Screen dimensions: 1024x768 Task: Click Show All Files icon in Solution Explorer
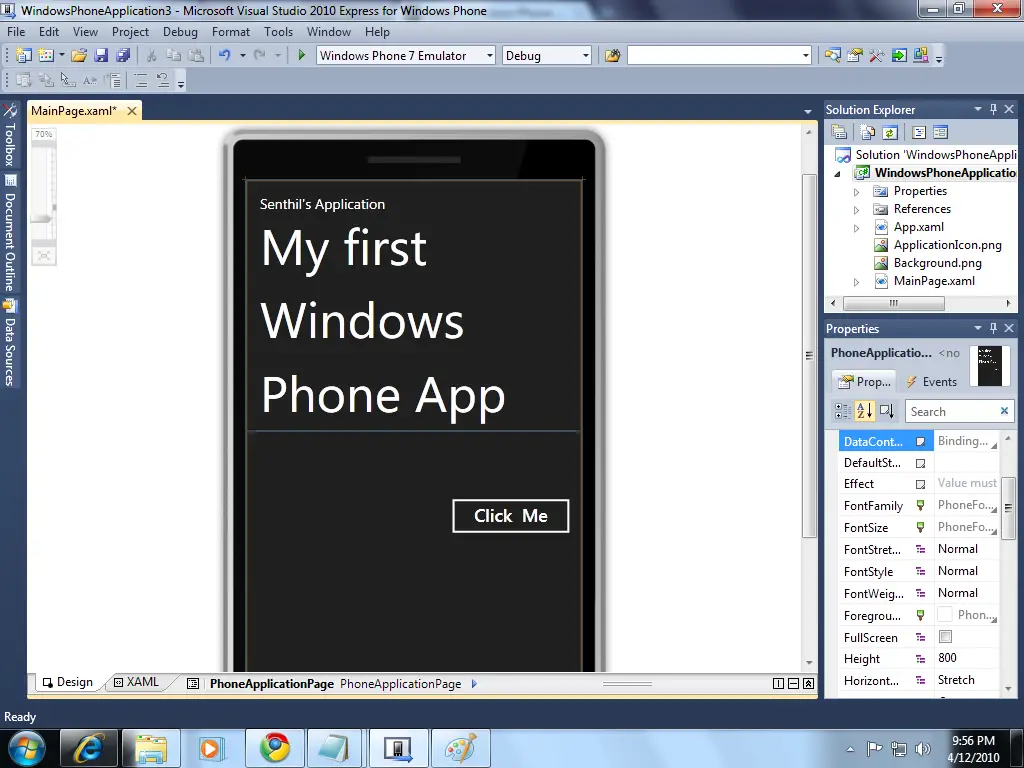pyautogui.click(x=867, y=133)
